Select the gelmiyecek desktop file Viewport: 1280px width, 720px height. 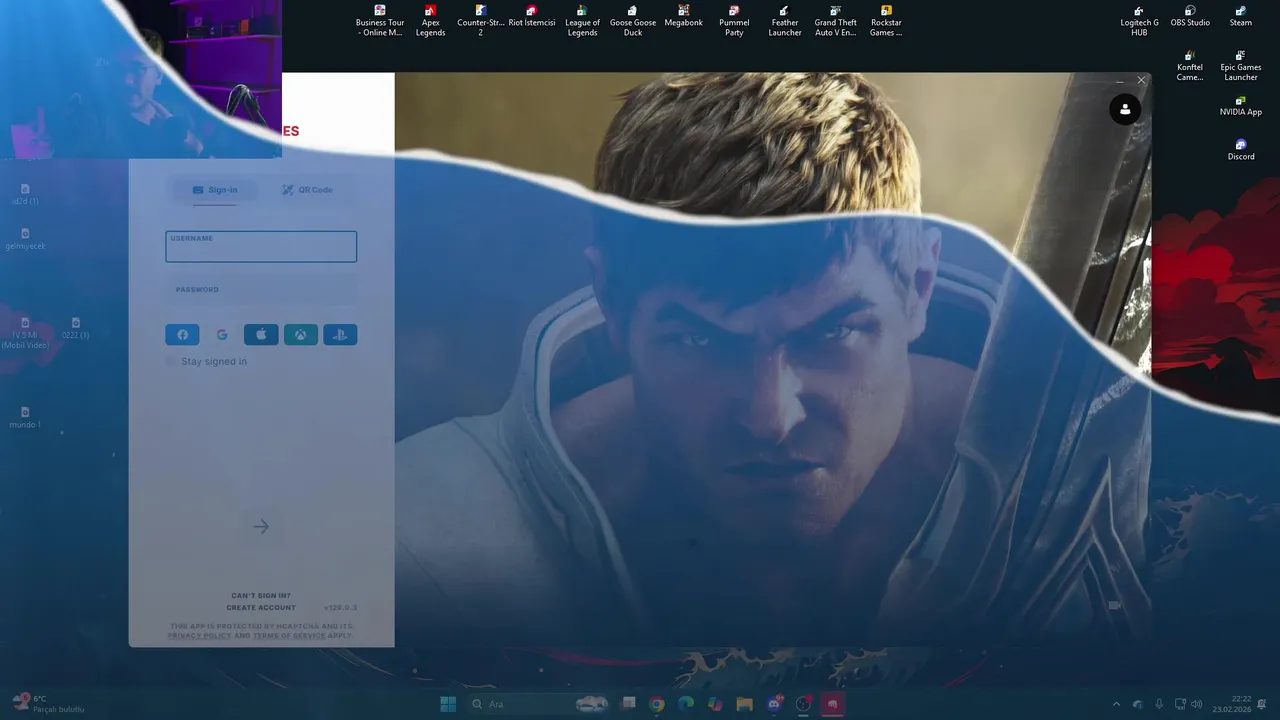point(25,239)
